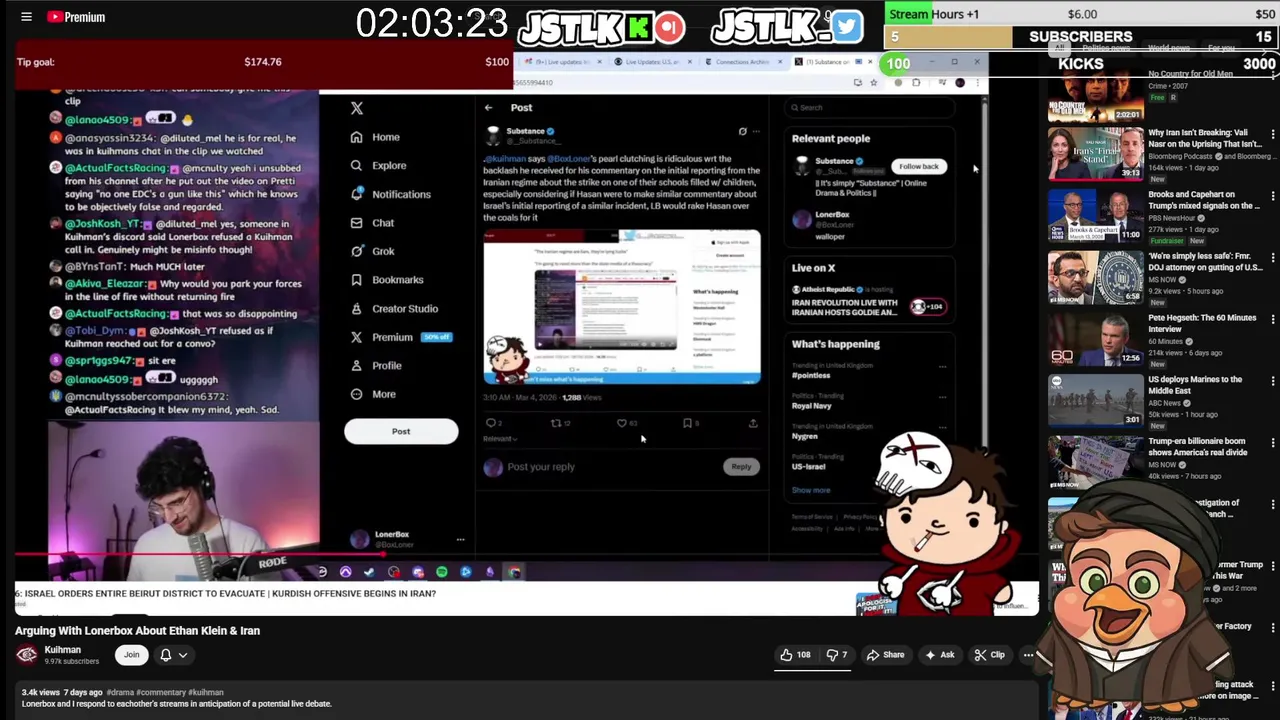Open Grok in the X sidebar
The width and height of the screenshot is (1280, 720).
[x=372, y=251]
